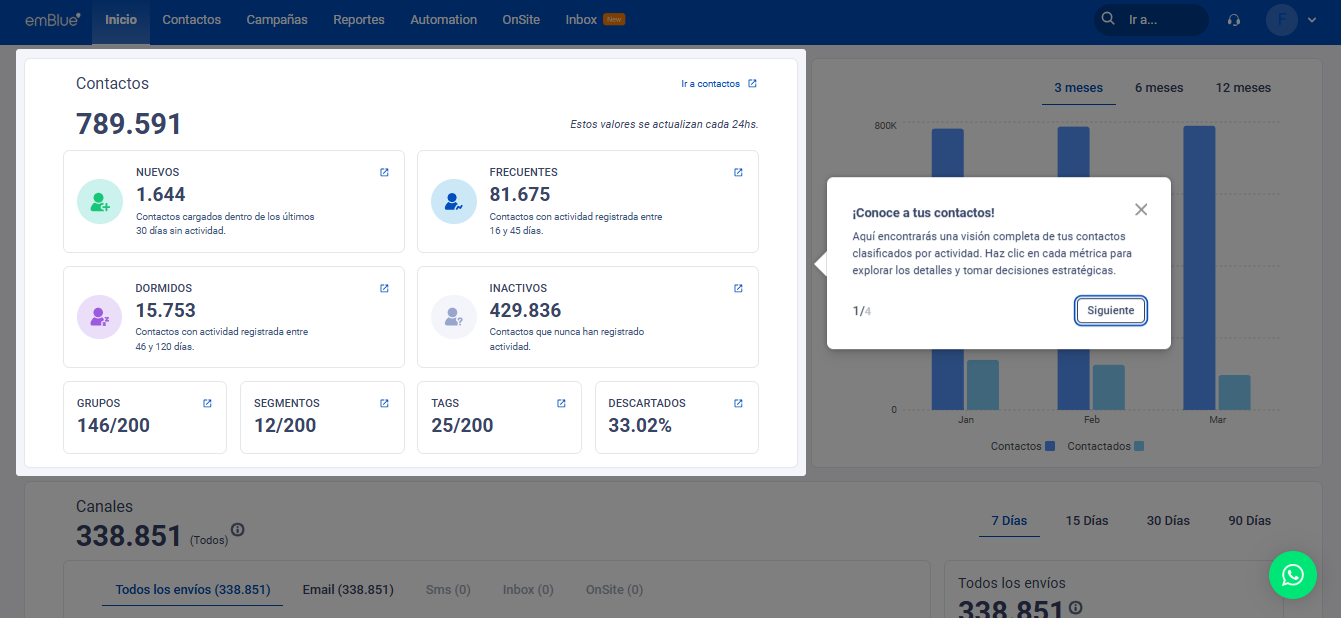The height and width of the screenshot is (618, 1341).
Task: Expand the user account dropdown chevron
Action: tap(1312, 20)
